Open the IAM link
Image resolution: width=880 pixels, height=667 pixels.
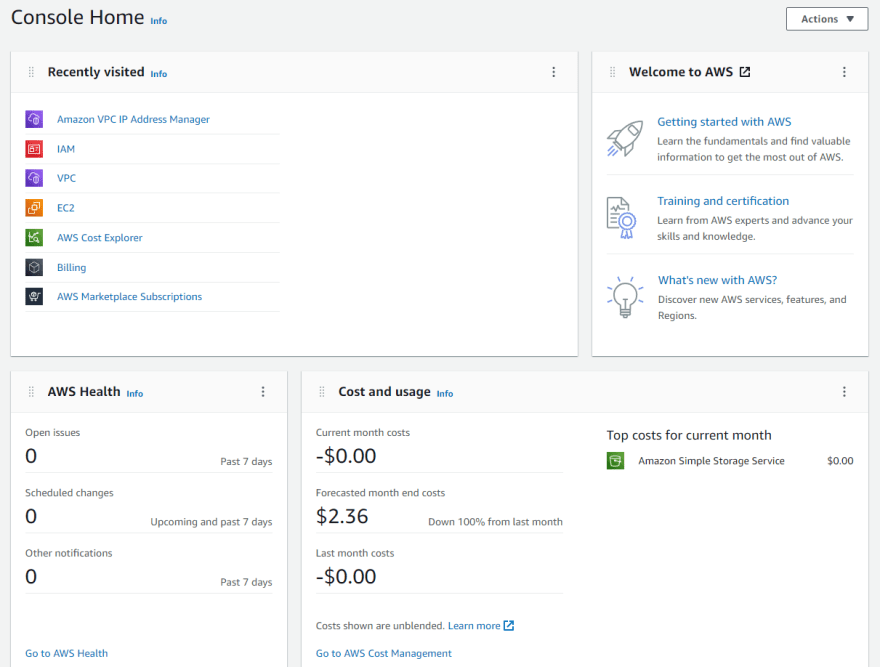point(66,149)
